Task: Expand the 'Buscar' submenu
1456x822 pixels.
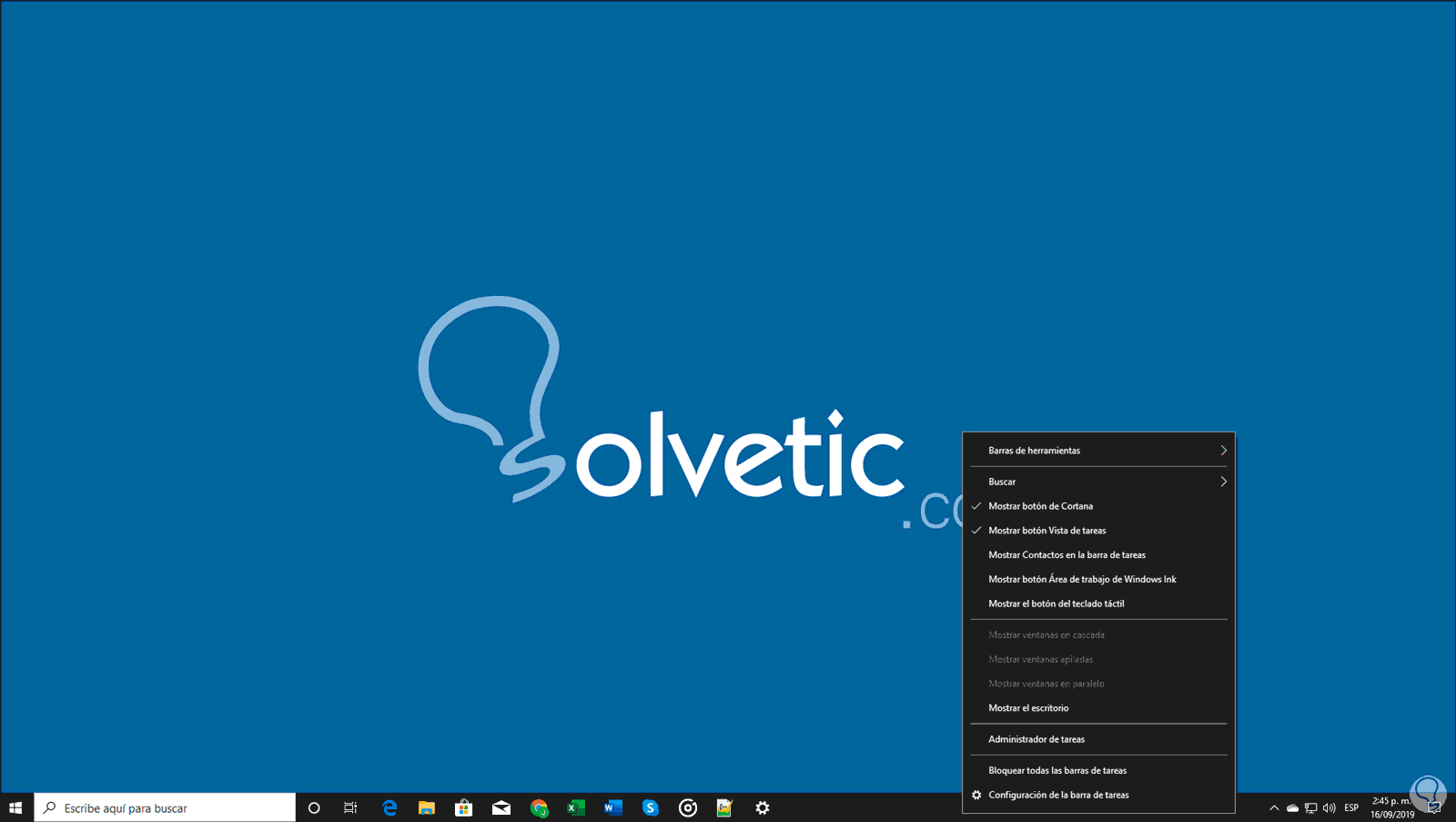Action: (1098, 482)
